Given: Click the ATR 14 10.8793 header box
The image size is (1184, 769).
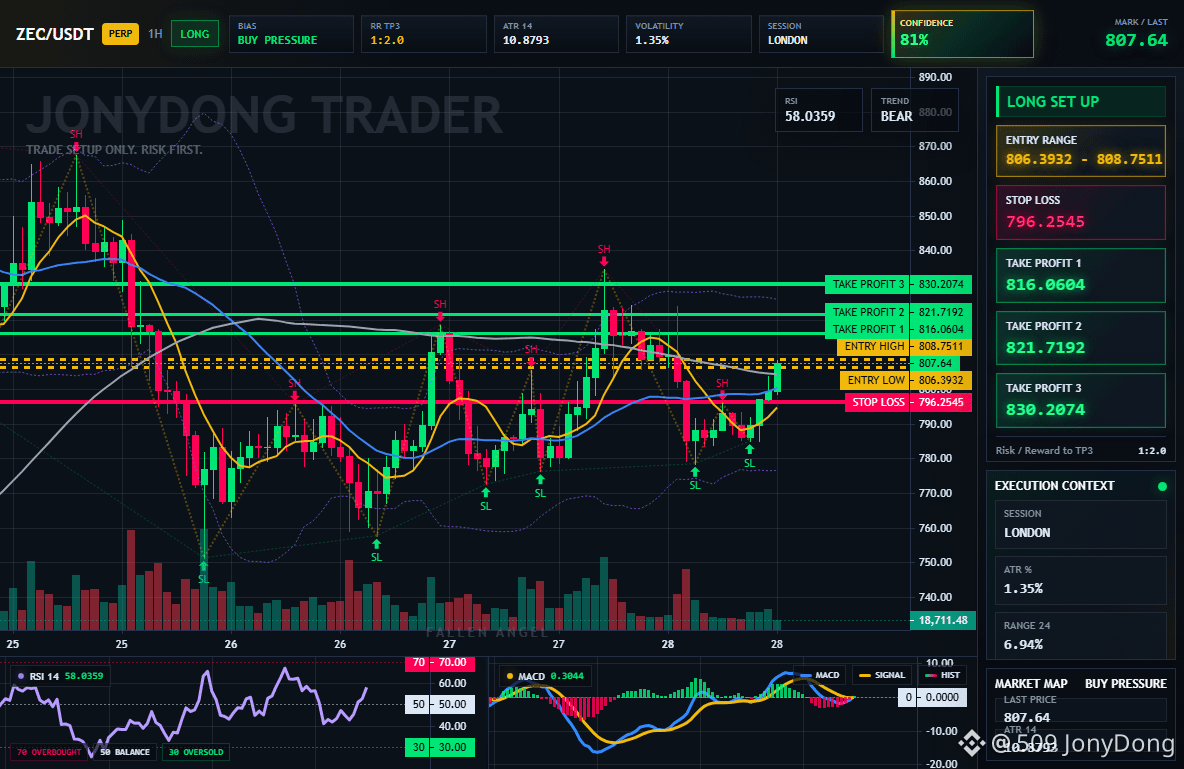Looking at the screenshot, I should [x=556, y=34].
